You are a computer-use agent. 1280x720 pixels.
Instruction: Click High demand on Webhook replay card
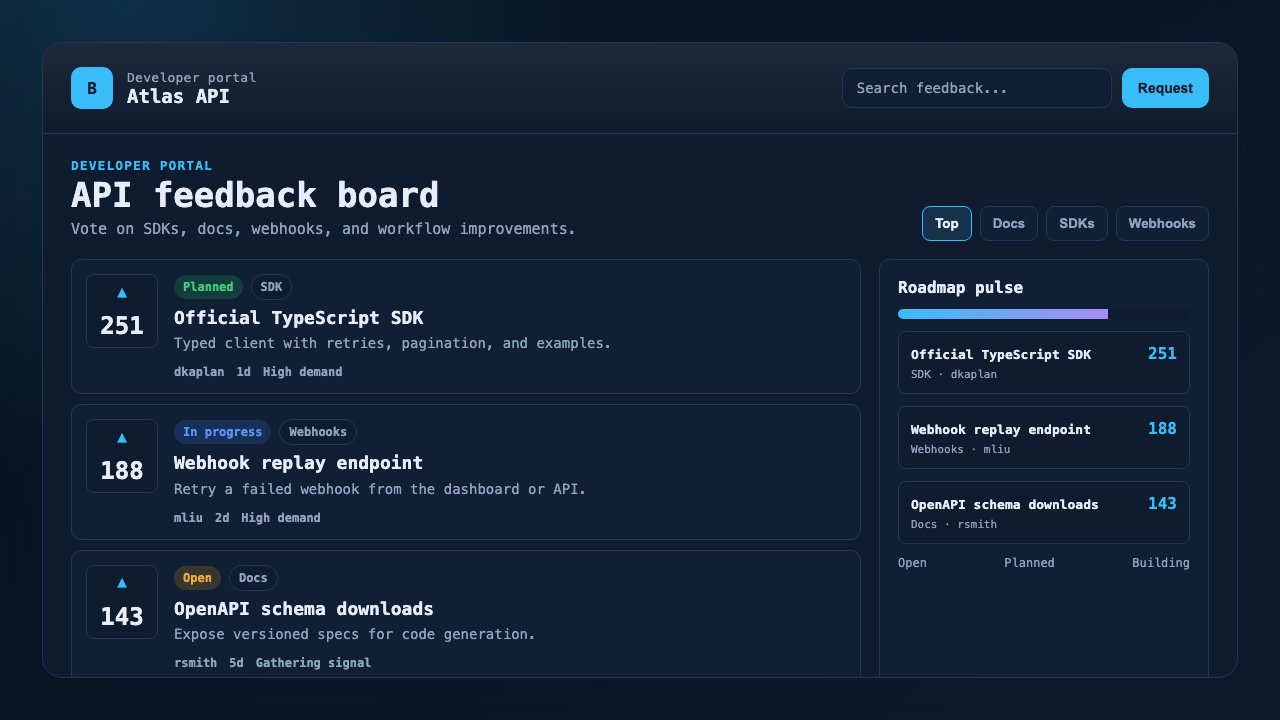point(281,518)
